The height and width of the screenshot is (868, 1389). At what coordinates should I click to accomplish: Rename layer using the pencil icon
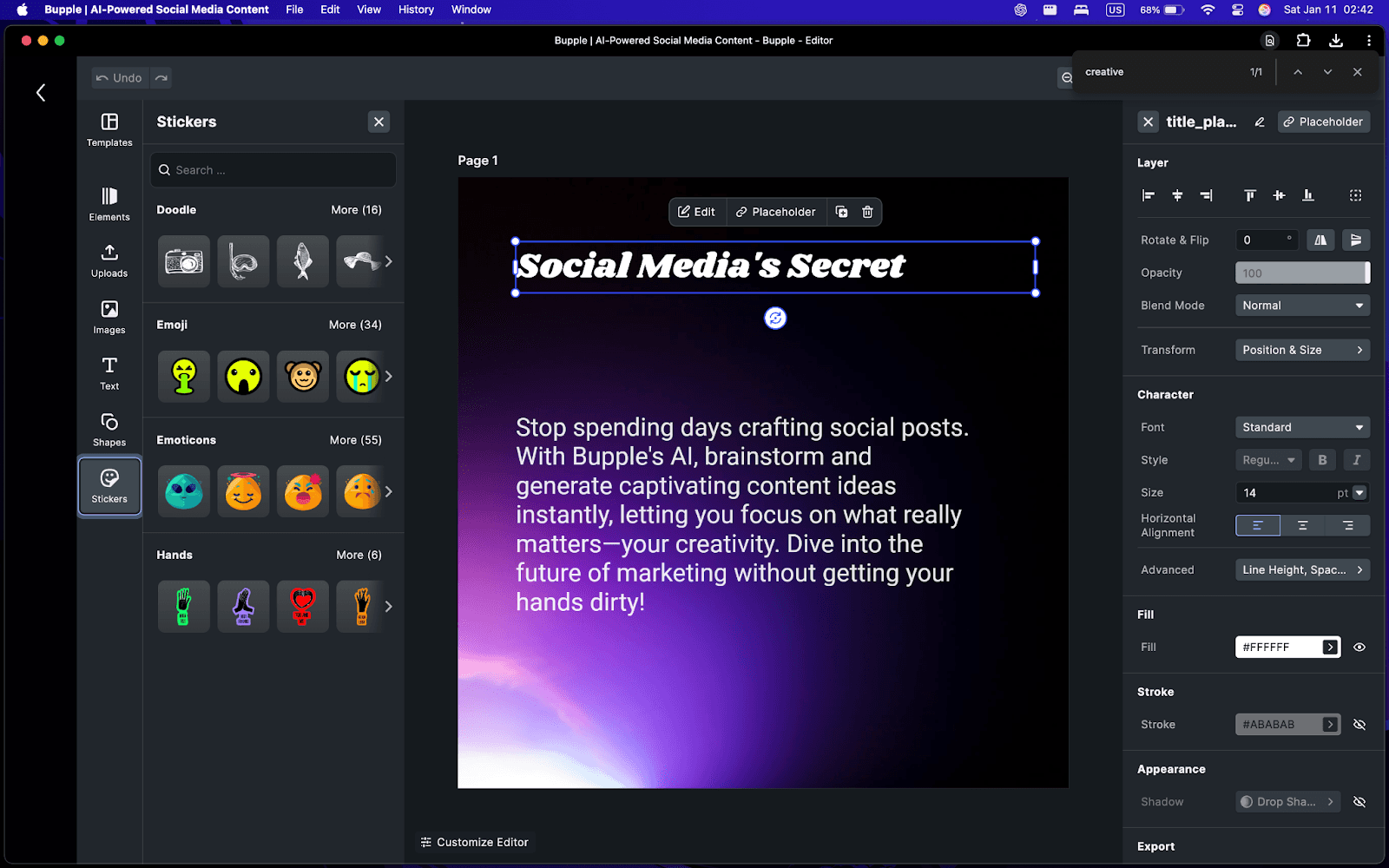(x=1259, y=122)
